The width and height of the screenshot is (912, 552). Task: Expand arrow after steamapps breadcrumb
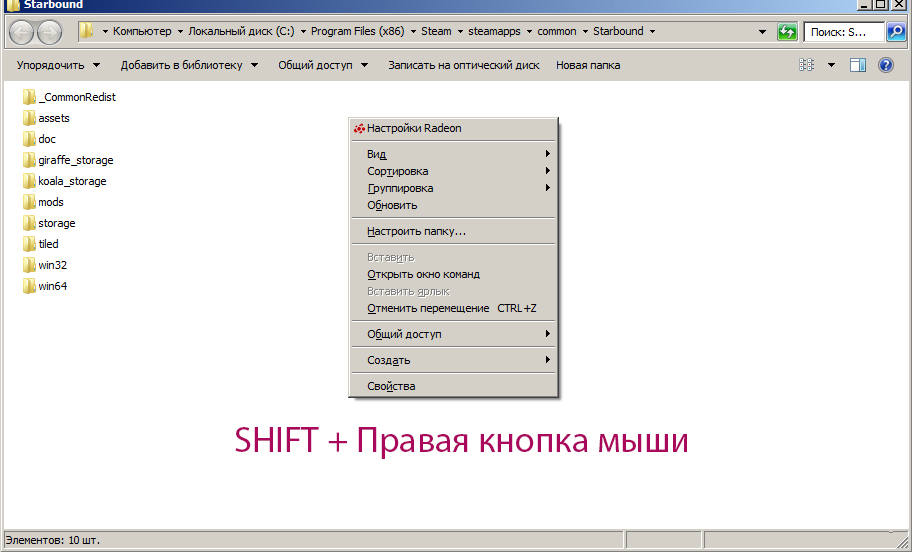[x=529, y=31]
